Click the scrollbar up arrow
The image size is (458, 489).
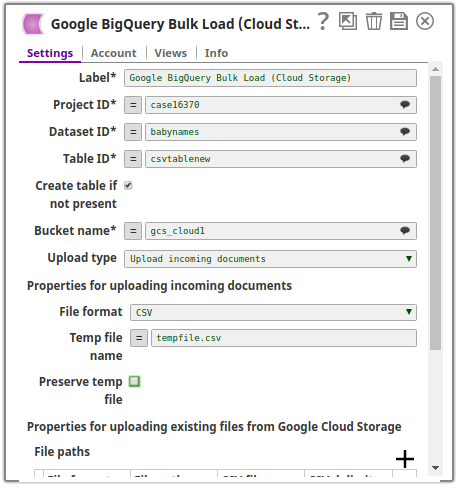(435, 69)
